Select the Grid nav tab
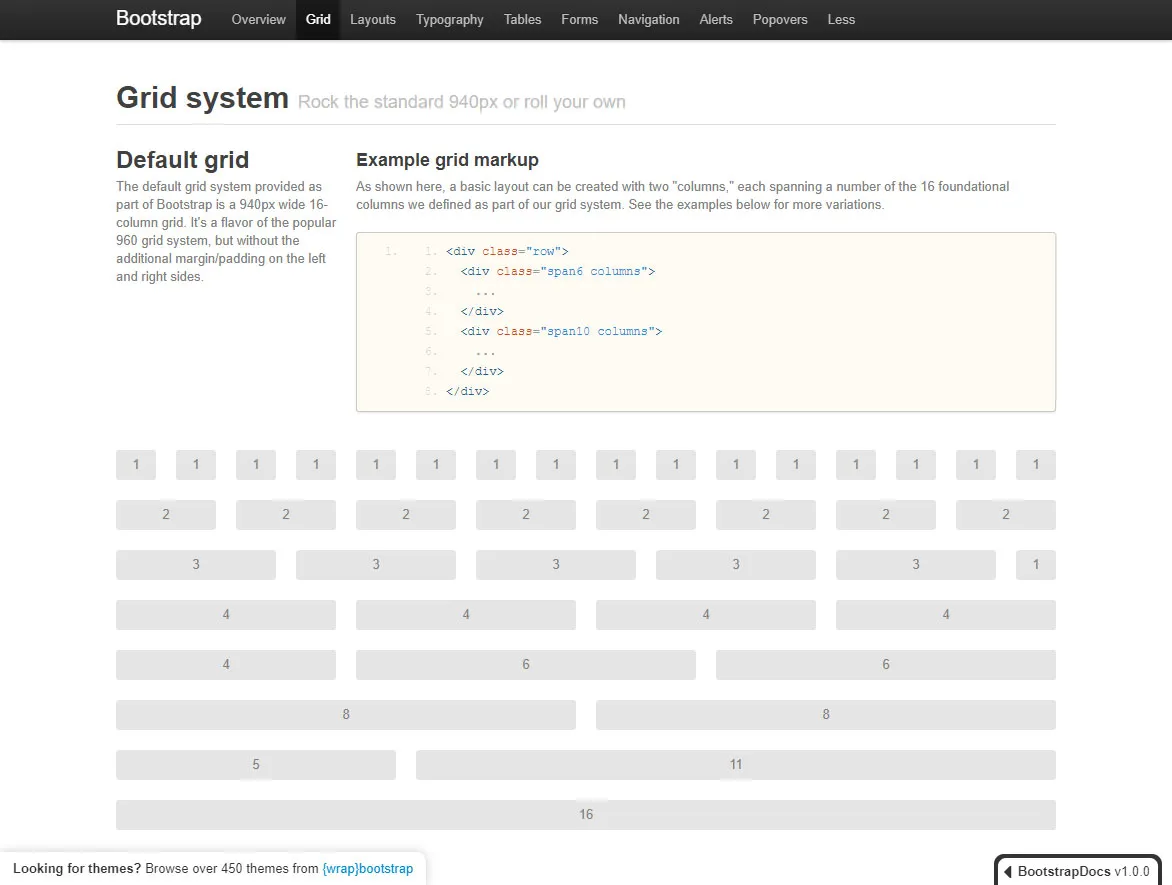The image size is (1172, 885). click(x=318, y=19)
